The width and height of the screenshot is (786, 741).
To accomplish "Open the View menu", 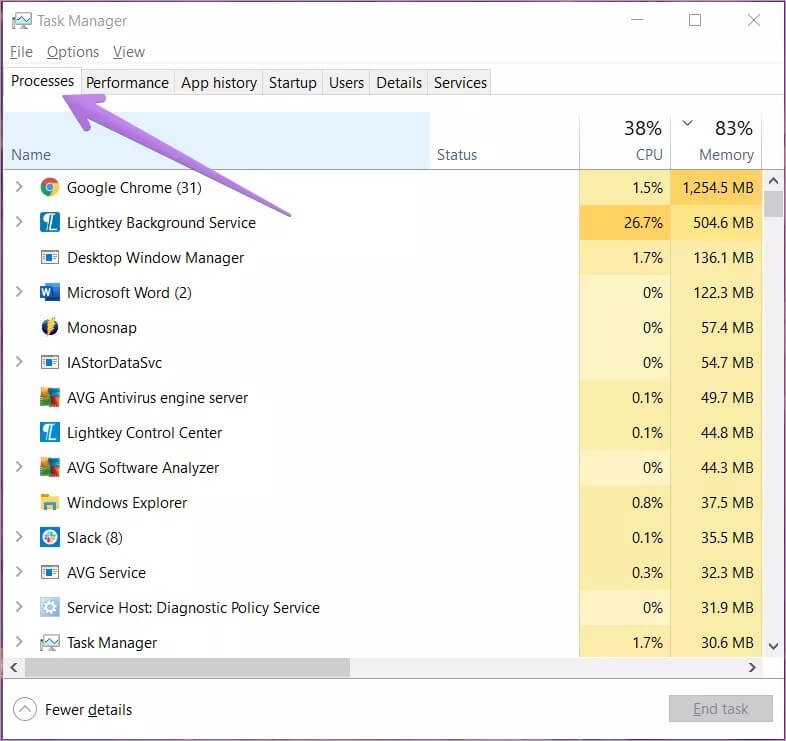I will click(x=128, y=52).
